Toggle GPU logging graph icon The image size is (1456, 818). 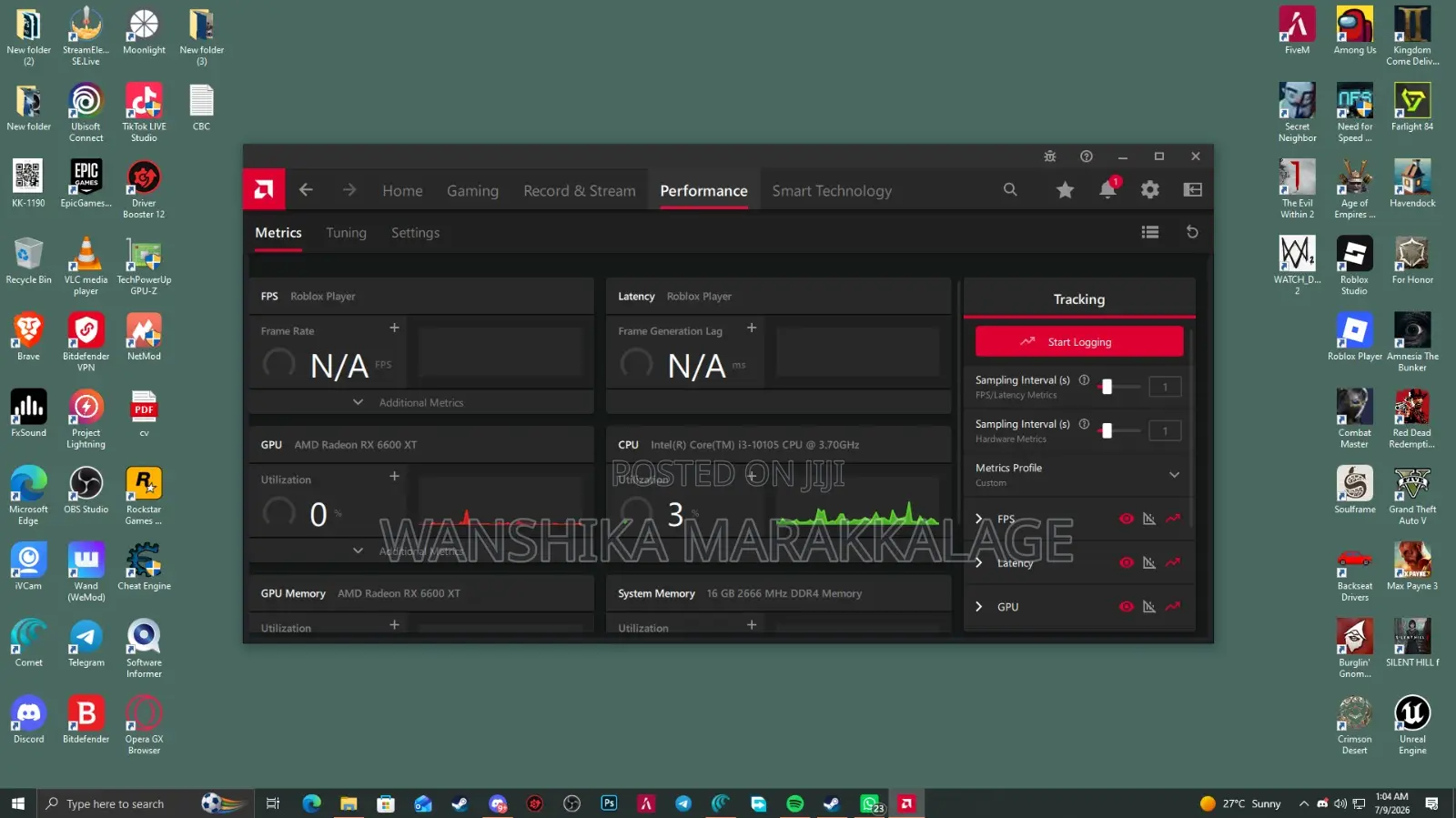pos(1173,607)
